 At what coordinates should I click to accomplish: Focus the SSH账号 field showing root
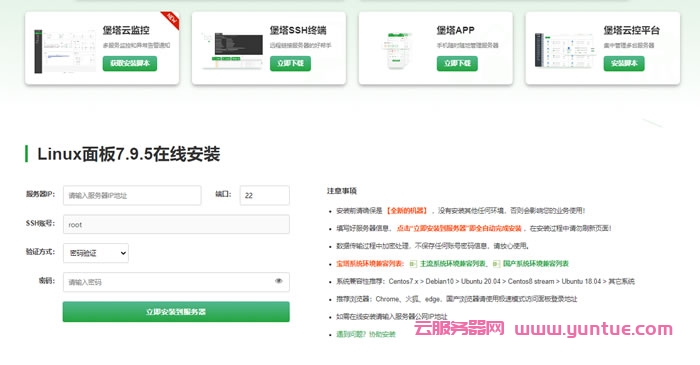176,224
